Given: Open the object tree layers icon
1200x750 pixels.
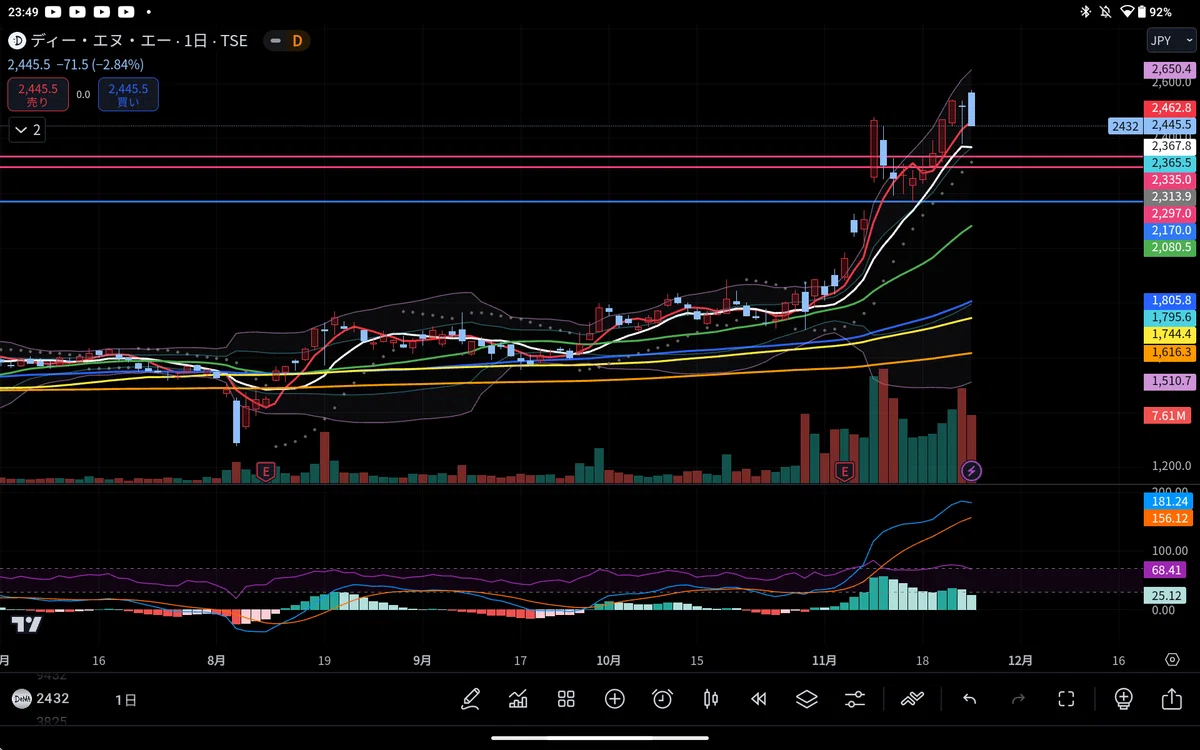Looking at the screenshot, I should click(x=807, y=699).
